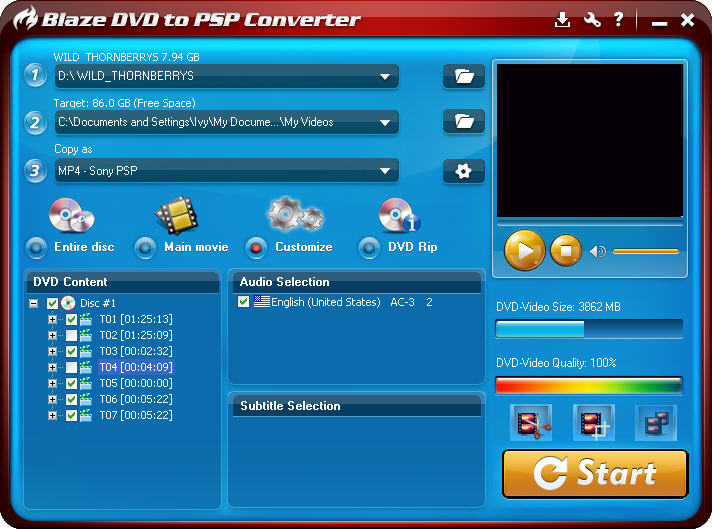Image resolution: width=712 pixels, height=529 pixels.
Task: Open the MP4 - Sony PSP format dropdown
Action: (x=385, y=171)
